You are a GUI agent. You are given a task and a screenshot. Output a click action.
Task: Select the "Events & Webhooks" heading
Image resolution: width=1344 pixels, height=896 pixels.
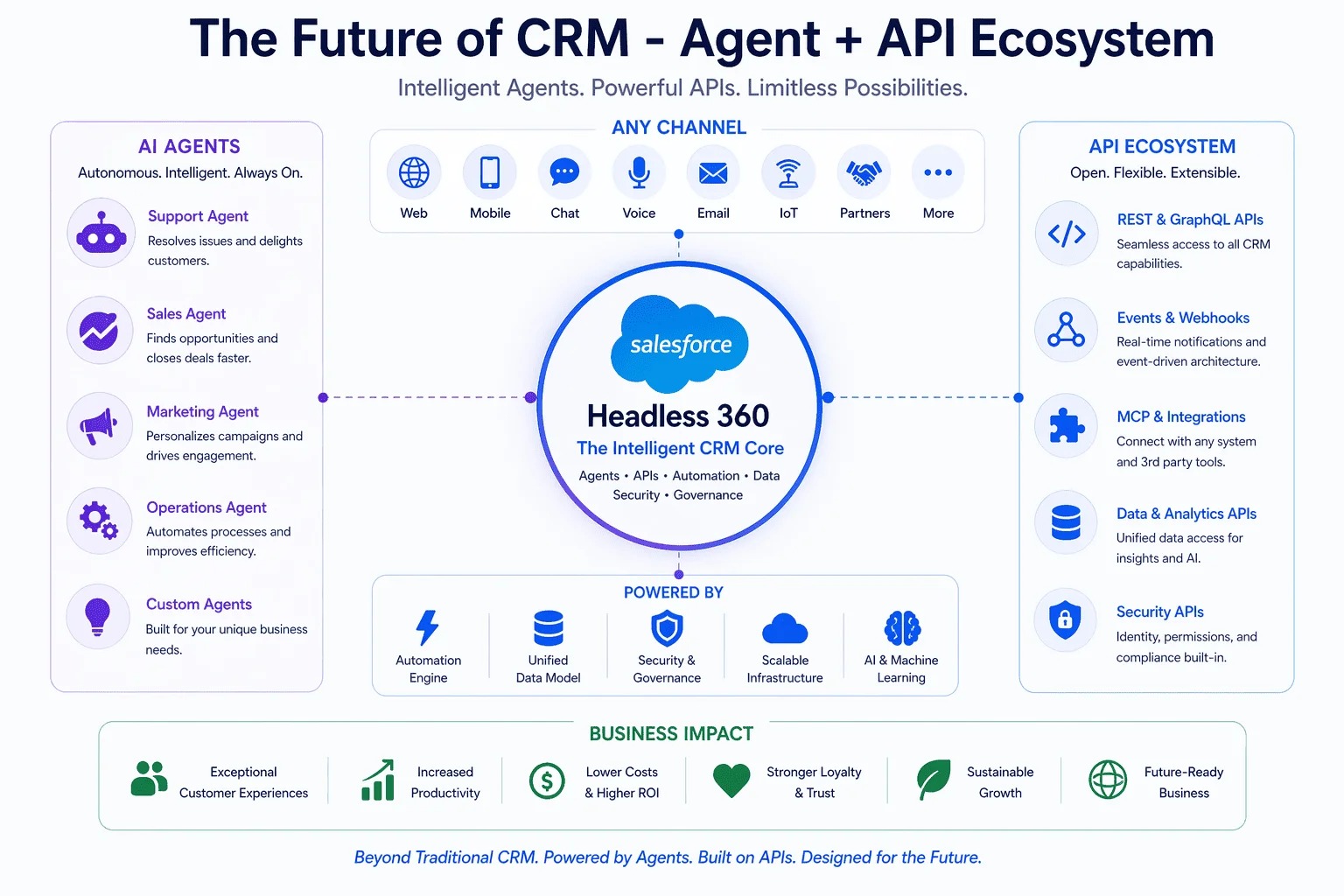click(1183, 318)
